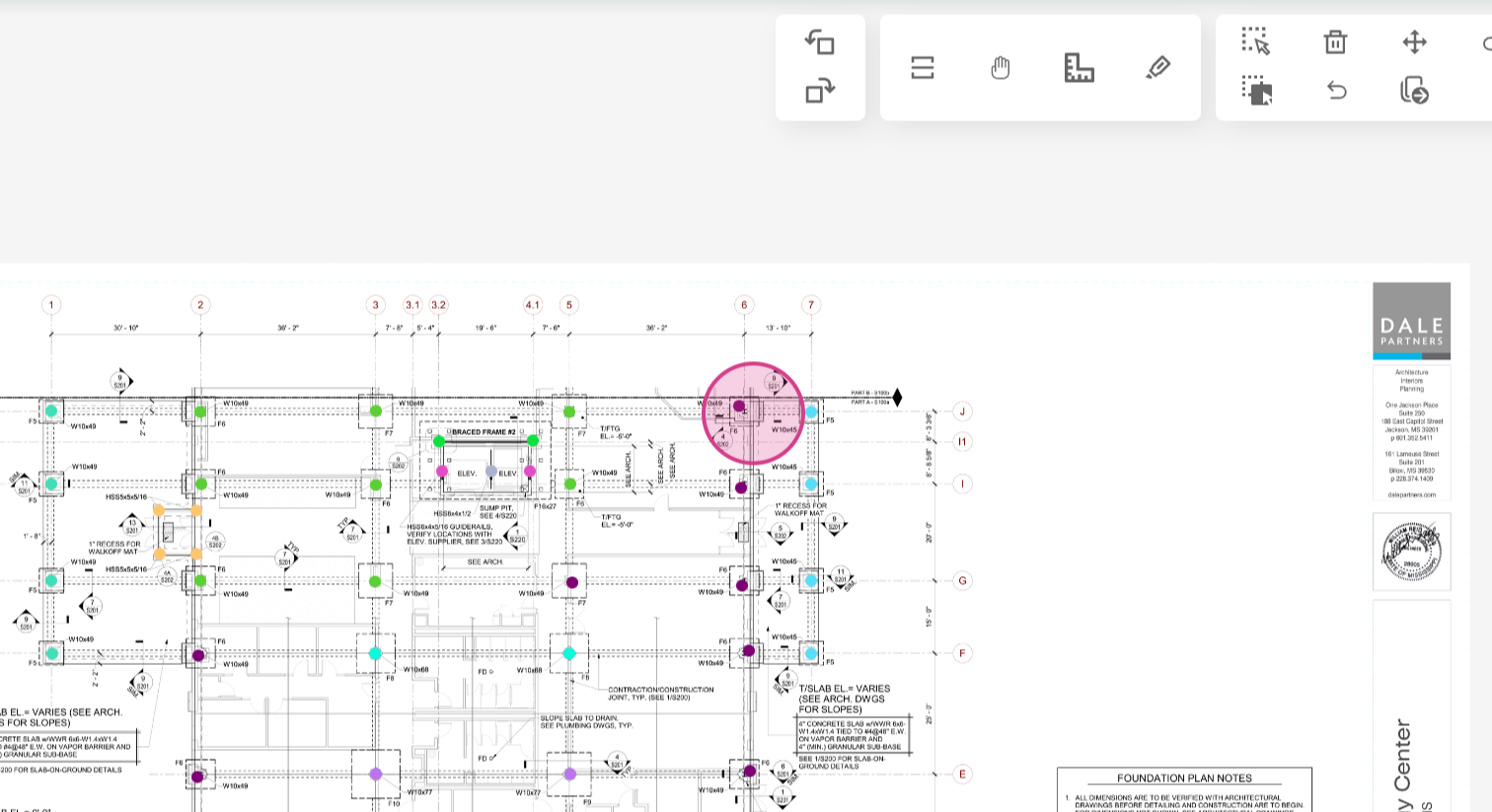Click grid bubble "I1" on the right
1492x812 pixels.
click(x=962, y=441)
